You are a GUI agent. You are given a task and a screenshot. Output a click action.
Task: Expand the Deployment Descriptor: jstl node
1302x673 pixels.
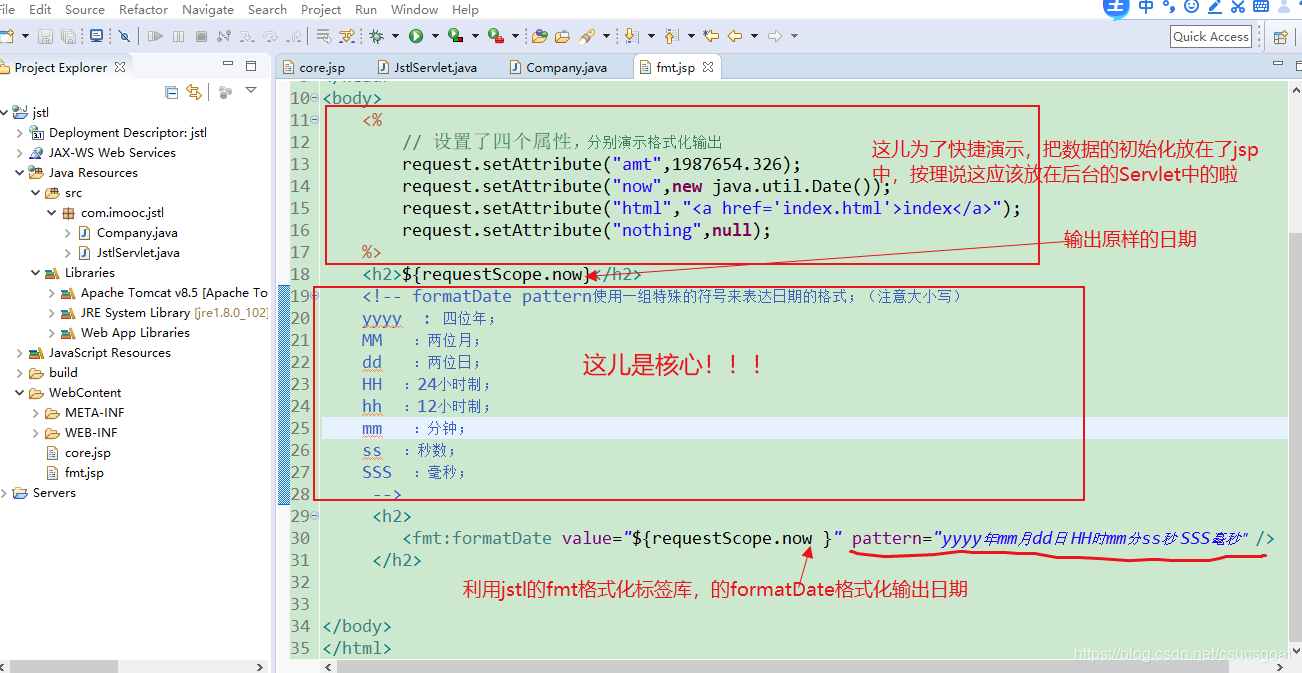[x=20, y=132]
